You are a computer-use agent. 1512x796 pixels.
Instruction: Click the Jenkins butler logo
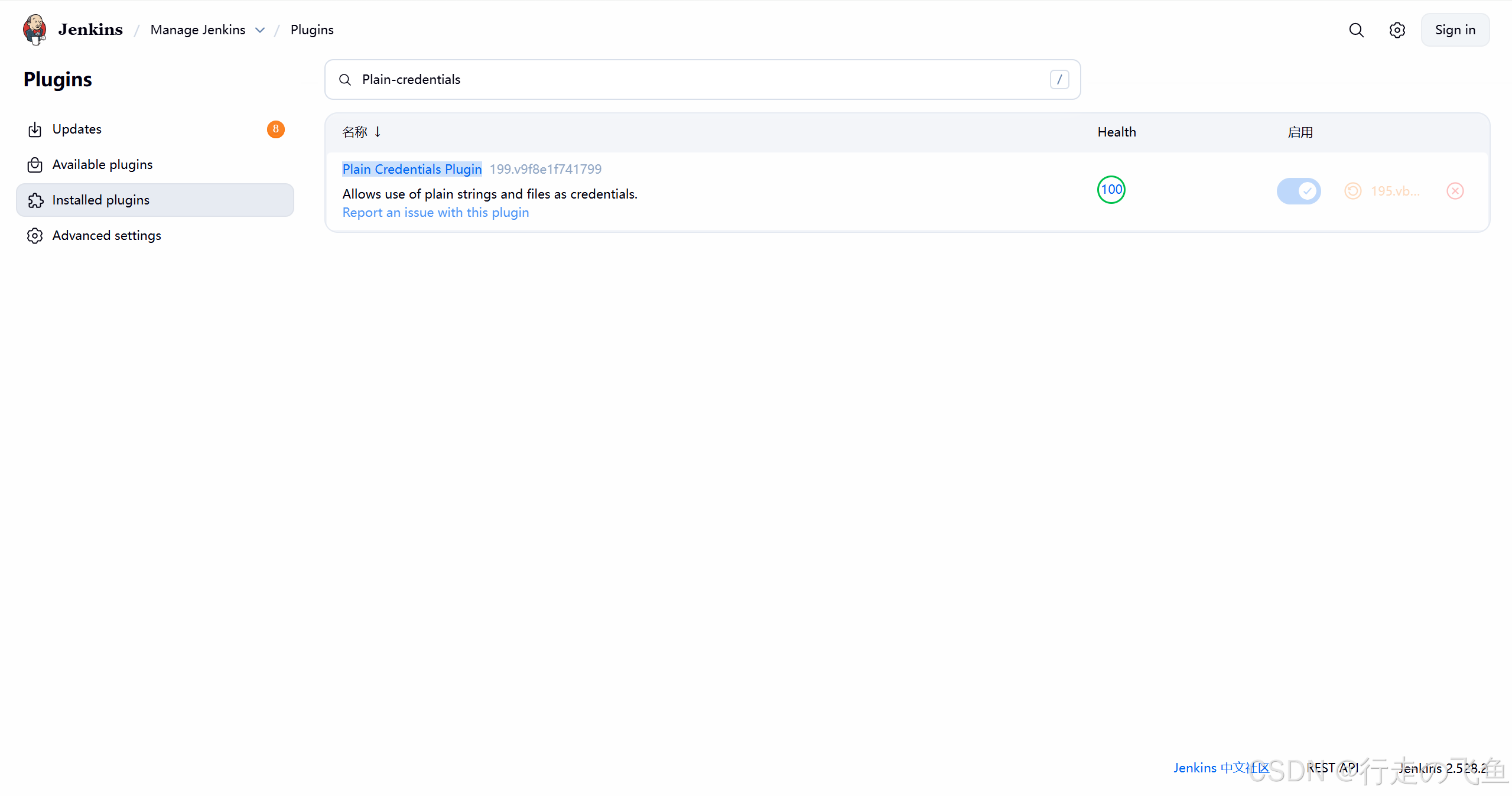[x=34, y=30]
